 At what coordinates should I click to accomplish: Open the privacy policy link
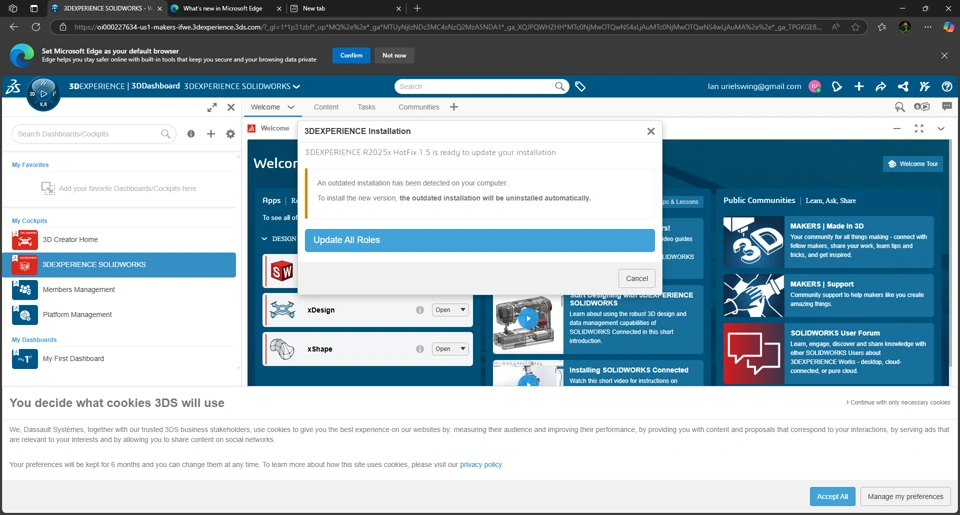tap(481, 465)
